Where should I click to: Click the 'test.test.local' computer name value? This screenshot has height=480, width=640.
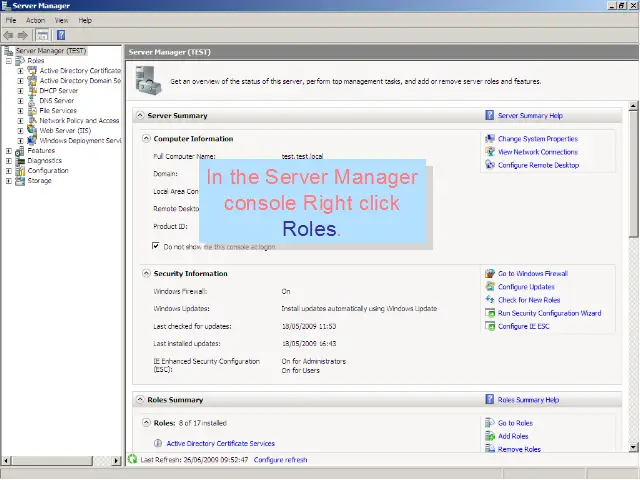pyautogui.click(x=302, y=156)
